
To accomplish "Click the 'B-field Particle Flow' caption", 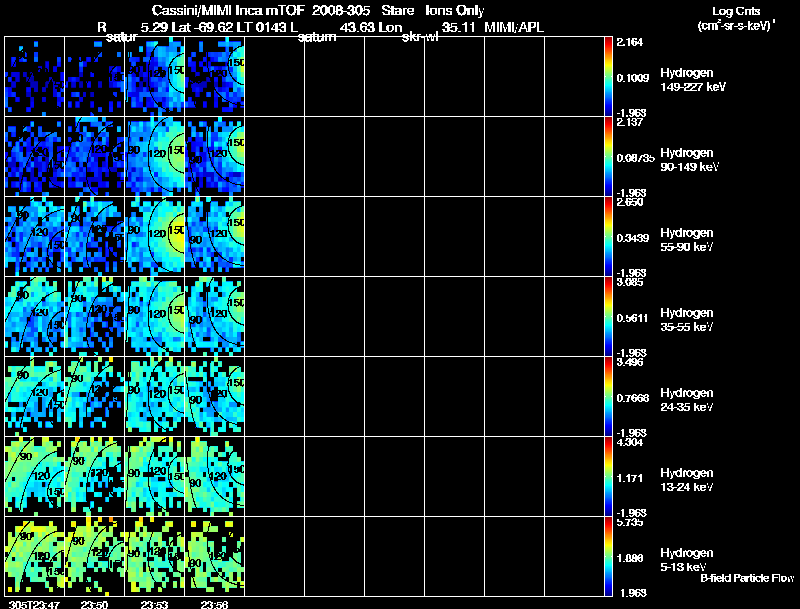I will 747,578.
